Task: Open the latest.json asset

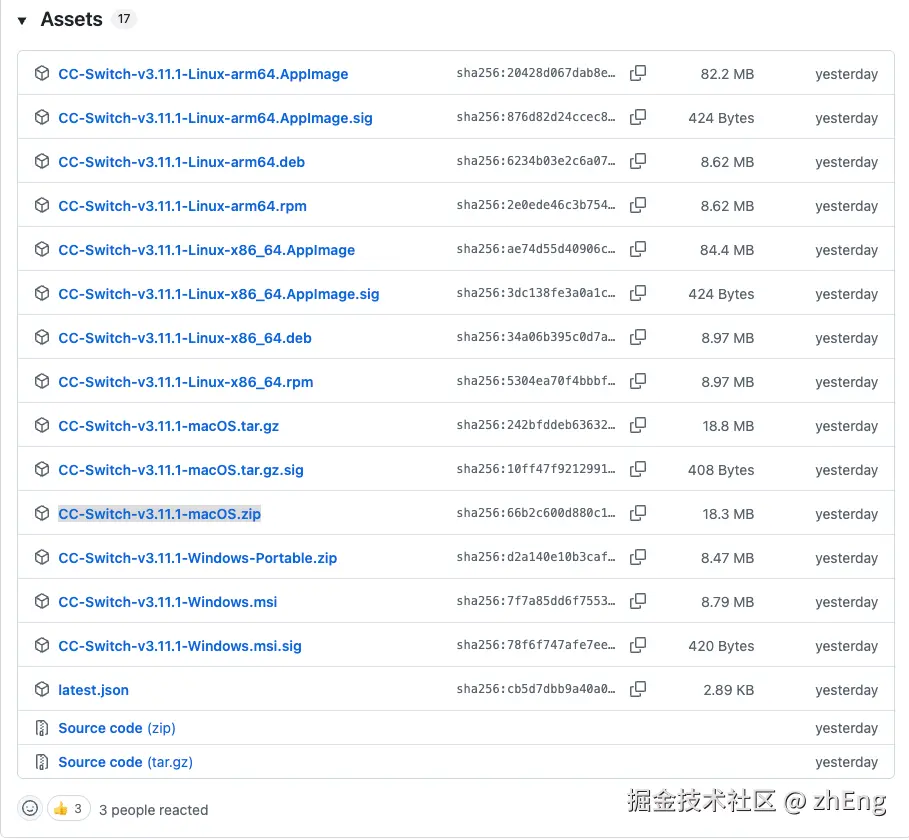Action: [93, 690]
